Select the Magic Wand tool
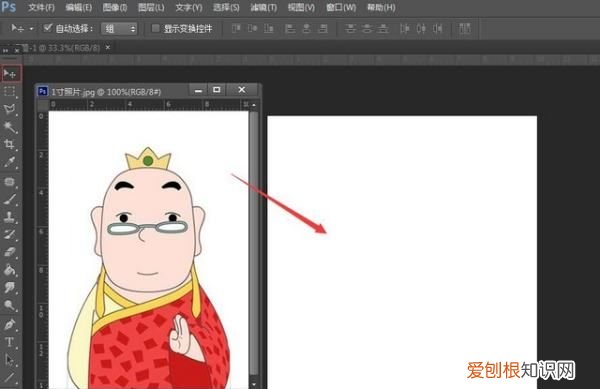The image size is (600, 389). [10, 127]
